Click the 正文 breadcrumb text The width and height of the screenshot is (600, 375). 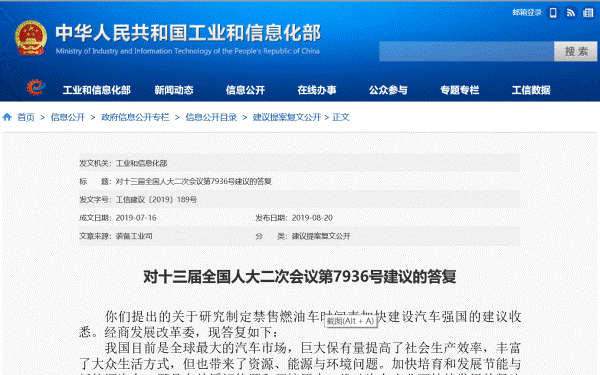341,117
